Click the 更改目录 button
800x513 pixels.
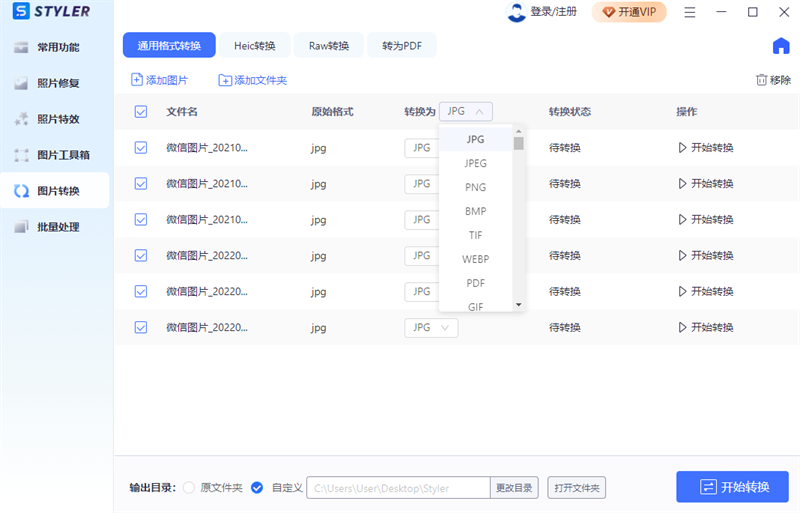click(516, 487)
